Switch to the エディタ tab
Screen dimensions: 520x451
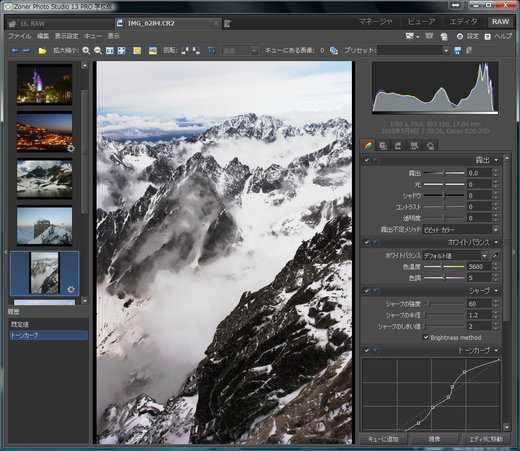click(463, 21)
